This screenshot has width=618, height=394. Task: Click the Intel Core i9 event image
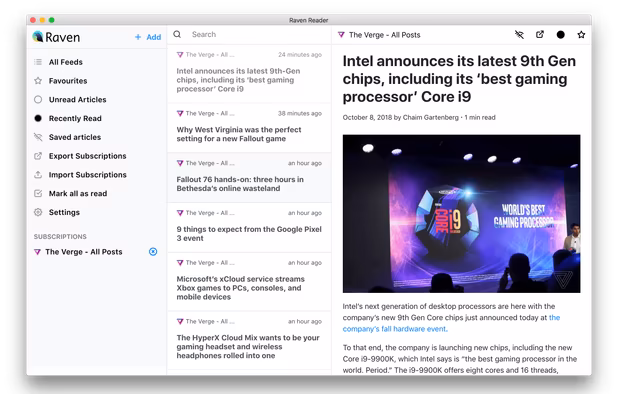[x=461, y=214]
